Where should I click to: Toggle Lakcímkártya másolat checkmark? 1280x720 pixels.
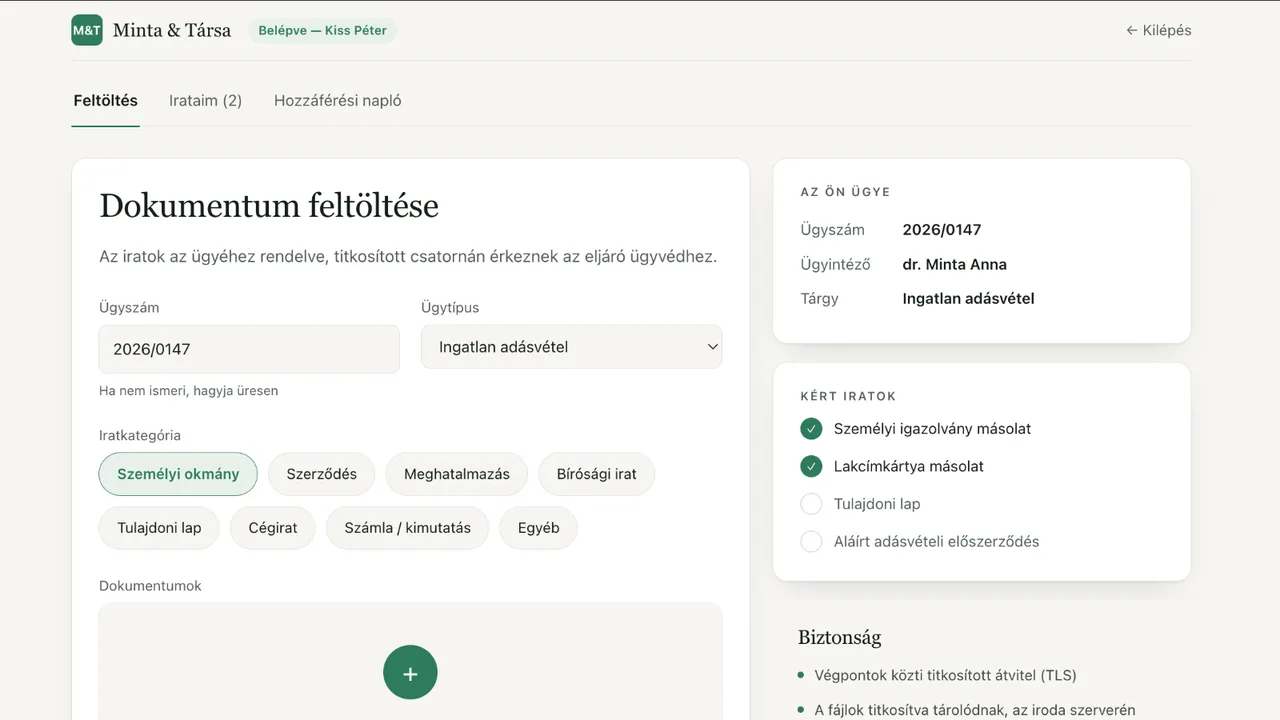[x=811, y=466]
